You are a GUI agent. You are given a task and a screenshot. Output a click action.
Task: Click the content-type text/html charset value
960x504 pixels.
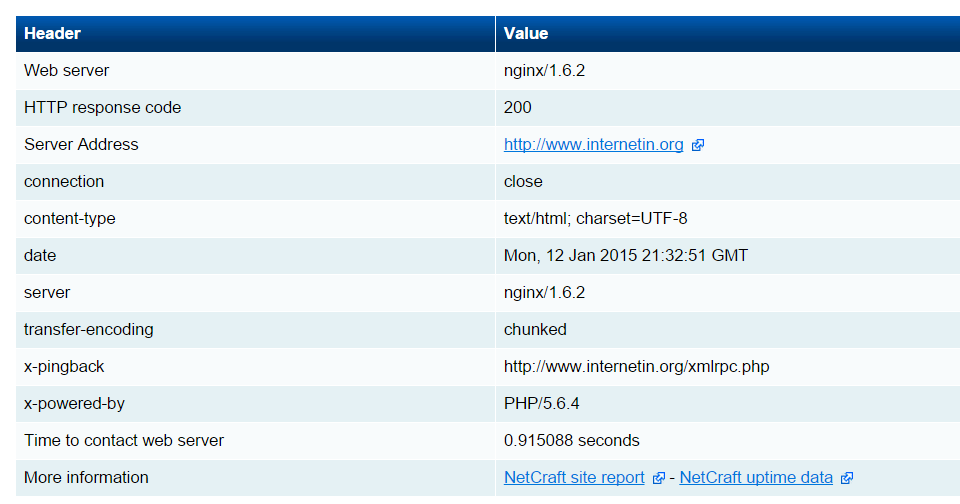596,219
